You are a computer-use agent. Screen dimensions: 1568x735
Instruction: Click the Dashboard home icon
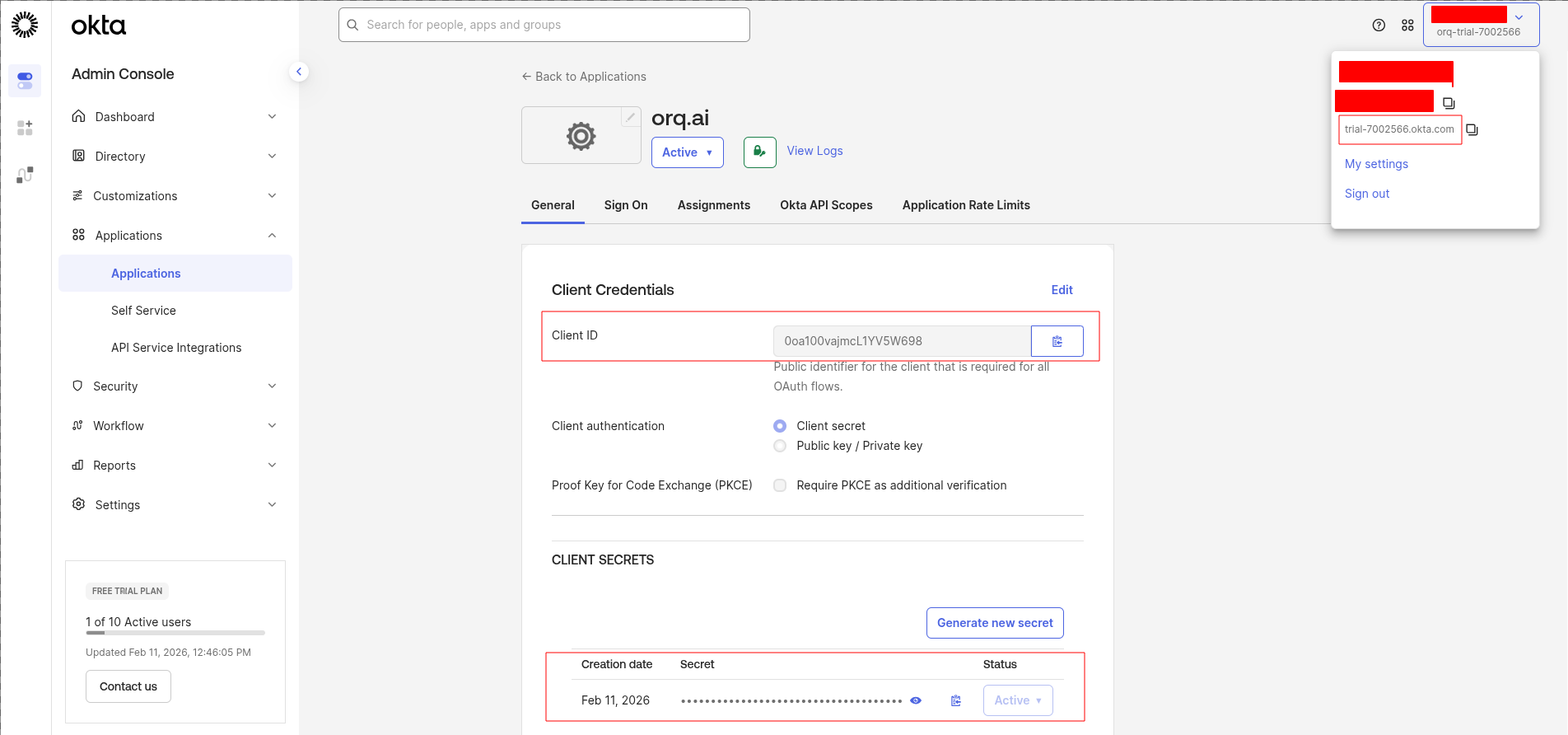78,116
